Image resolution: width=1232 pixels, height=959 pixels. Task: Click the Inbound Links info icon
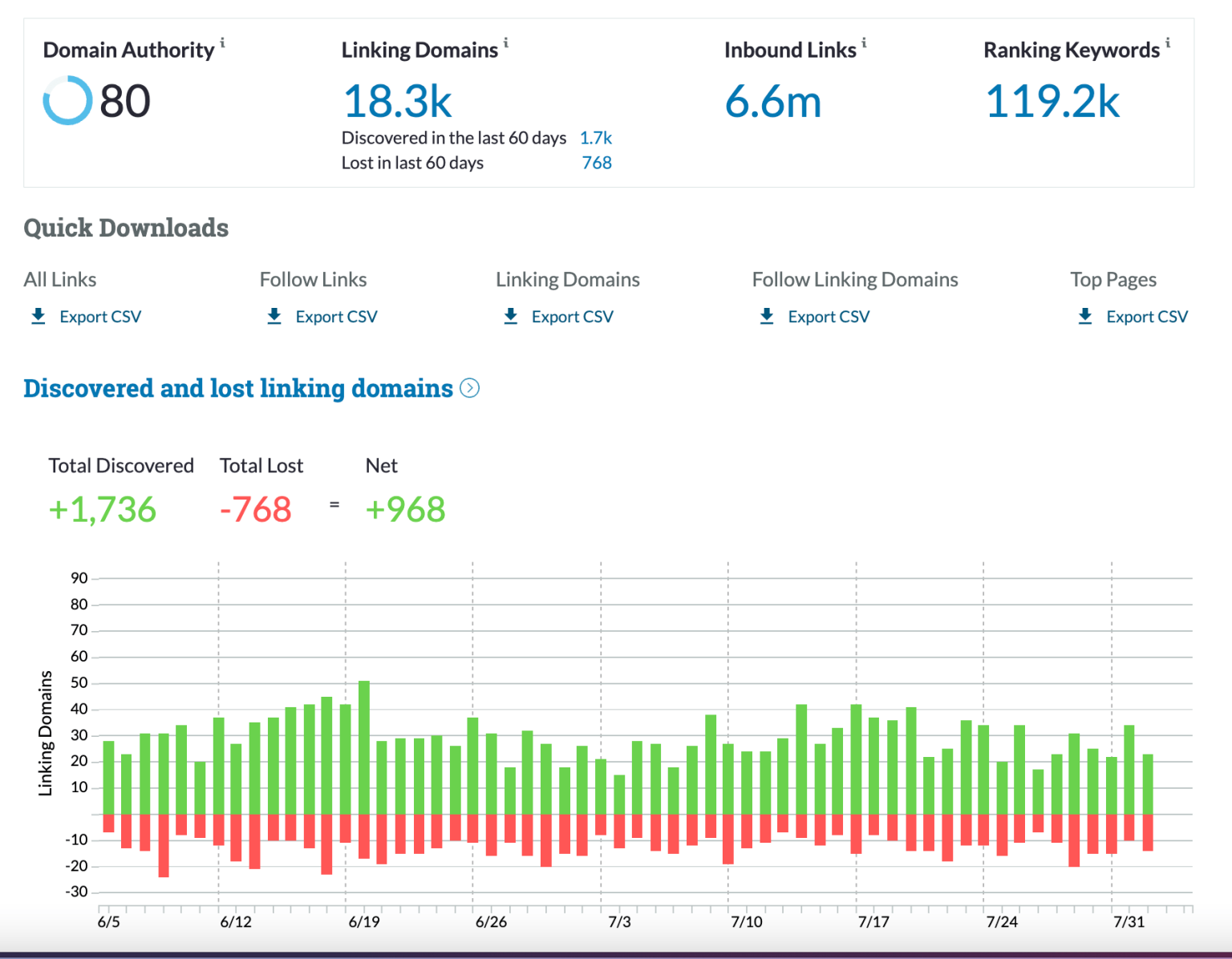coord(864,44)
